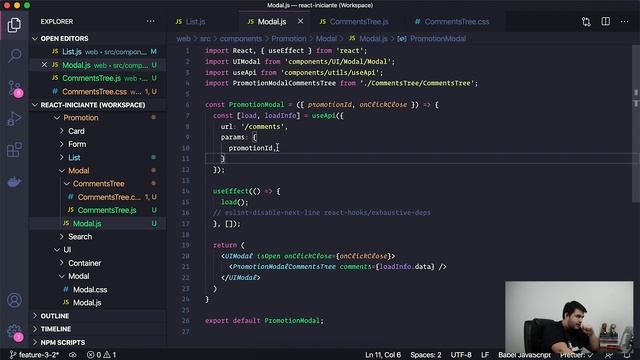Open the Explorer view in activity bar
Viewport: 640px width, 360px height.
click(x=14, y=25)
